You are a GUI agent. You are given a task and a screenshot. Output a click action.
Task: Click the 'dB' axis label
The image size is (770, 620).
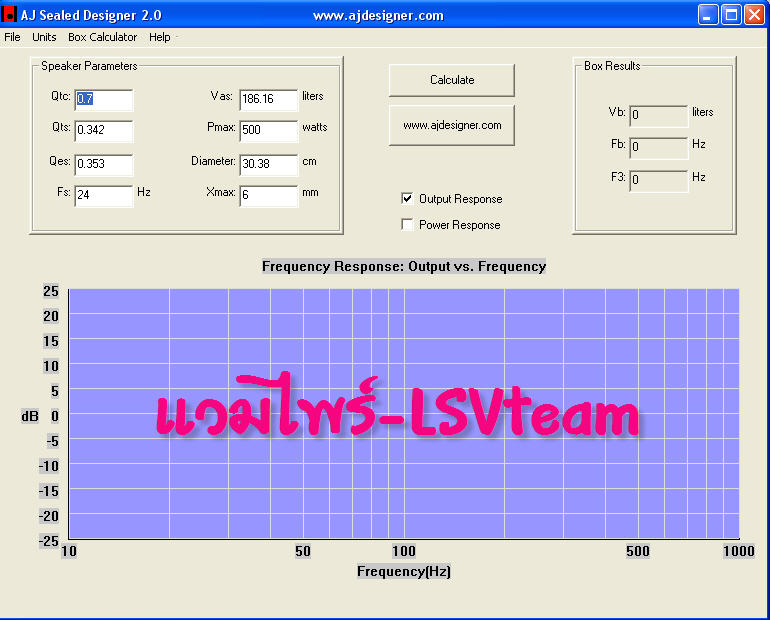(29, 416)
